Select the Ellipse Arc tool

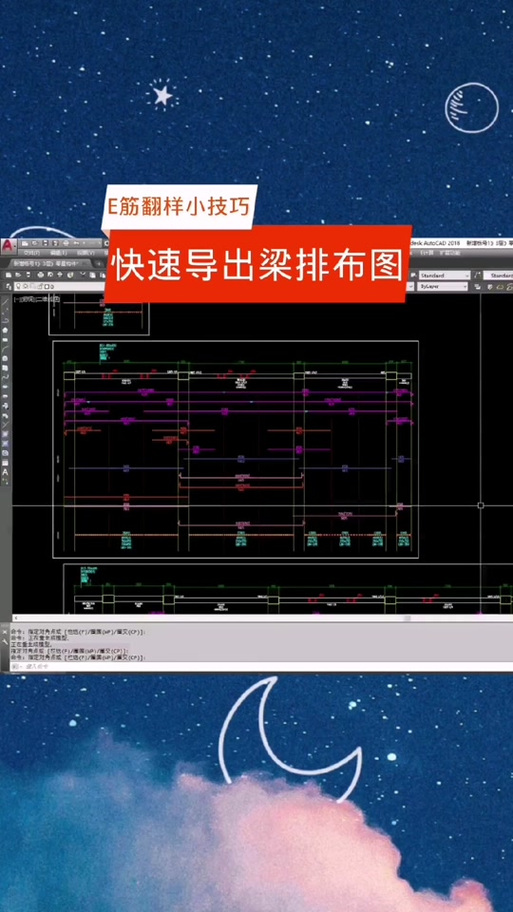[x=5, y=396]
